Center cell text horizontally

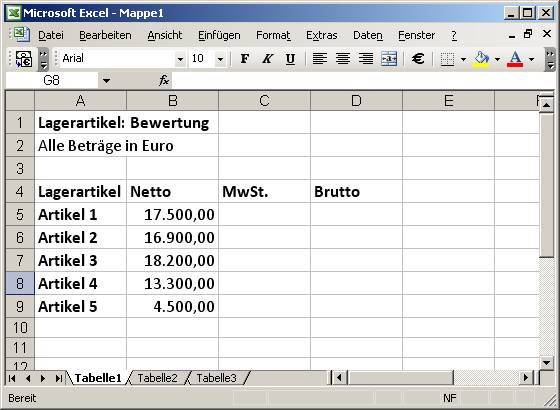pos(343,59)
